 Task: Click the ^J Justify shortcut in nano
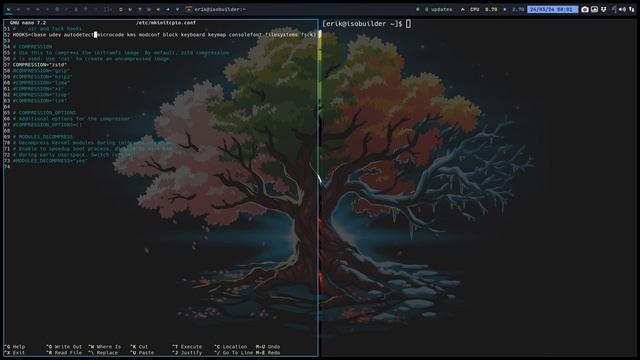(187, 353)
